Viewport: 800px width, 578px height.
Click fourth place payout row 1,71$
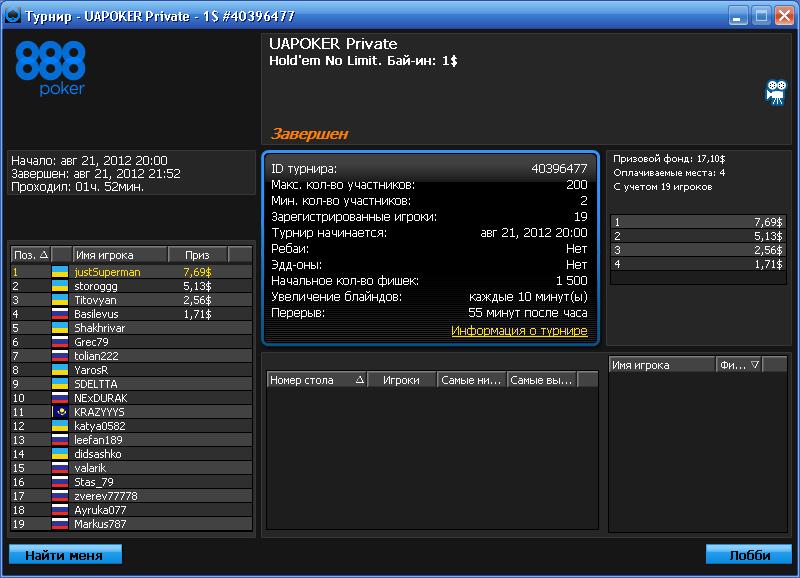698,264
